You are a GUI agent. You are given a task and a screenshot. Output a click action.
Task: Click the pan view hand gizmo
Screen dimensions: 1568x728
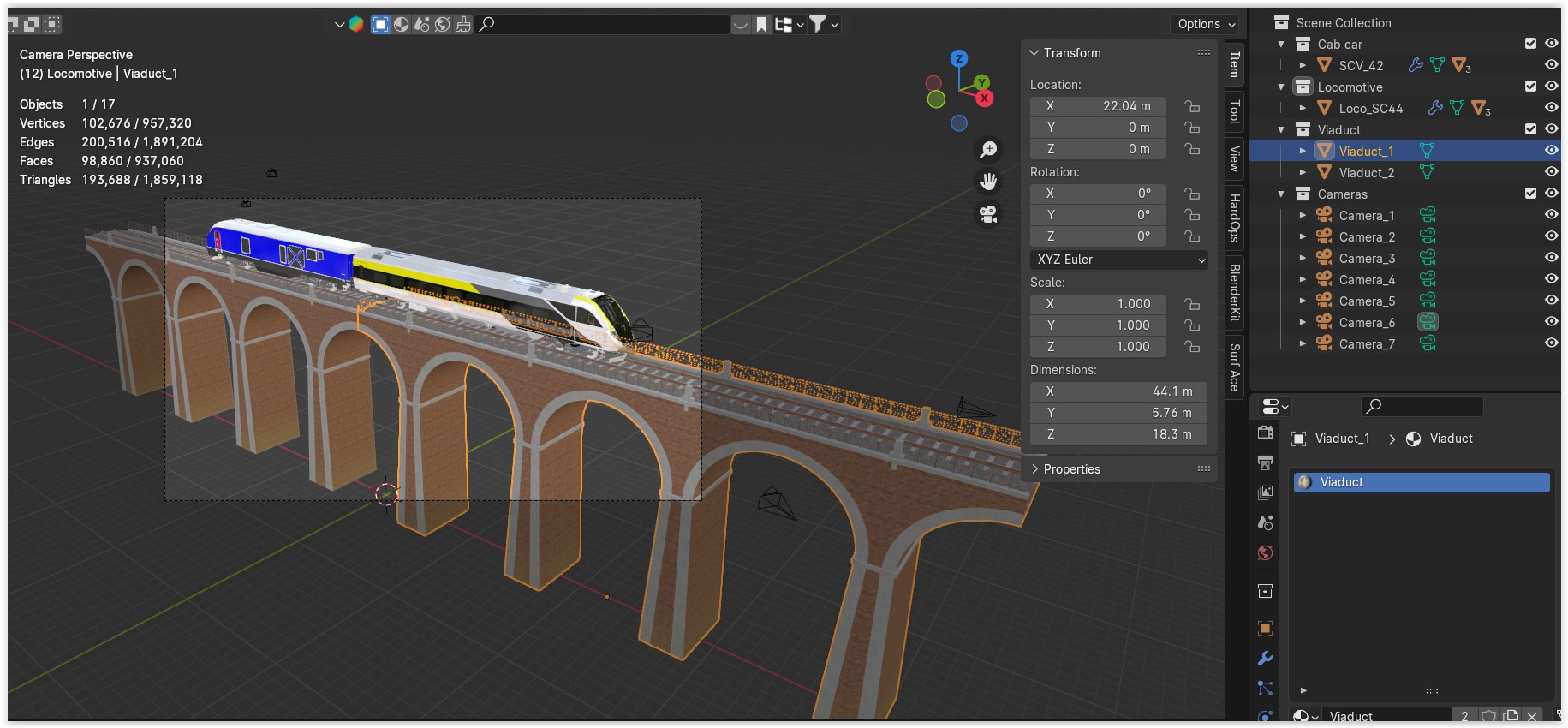988,182
